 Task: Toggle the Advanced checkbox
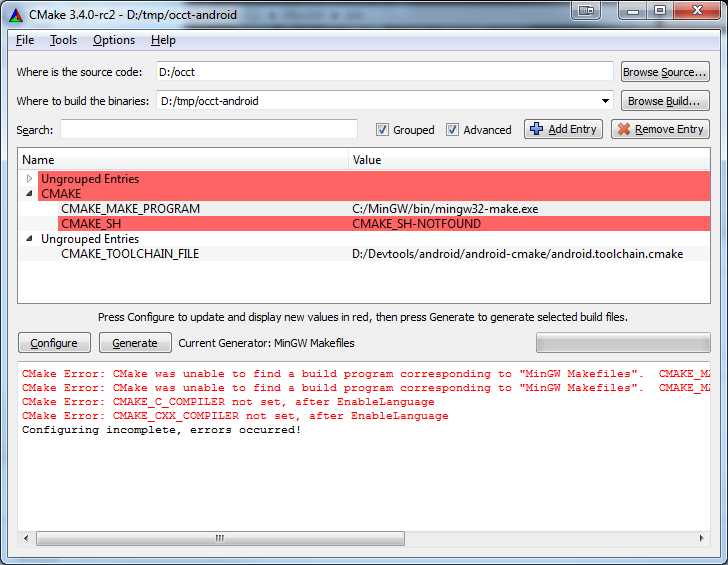tap(452, 130)
